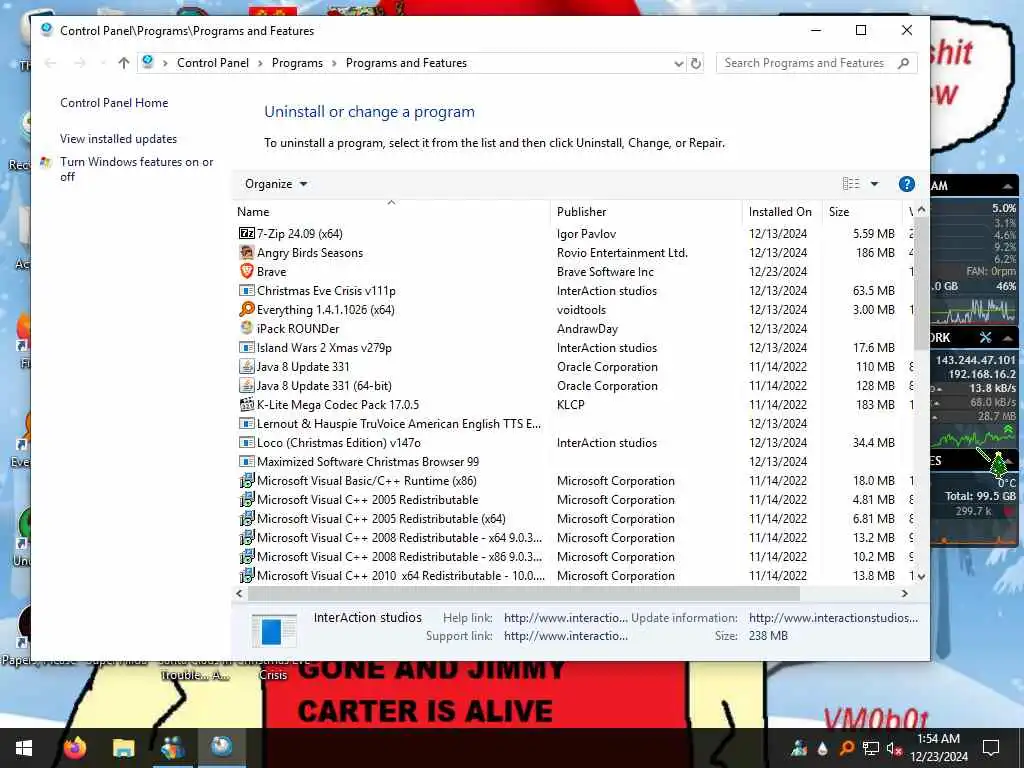
Task: Open View installed updates link
Action: click(x=118, y=138)
